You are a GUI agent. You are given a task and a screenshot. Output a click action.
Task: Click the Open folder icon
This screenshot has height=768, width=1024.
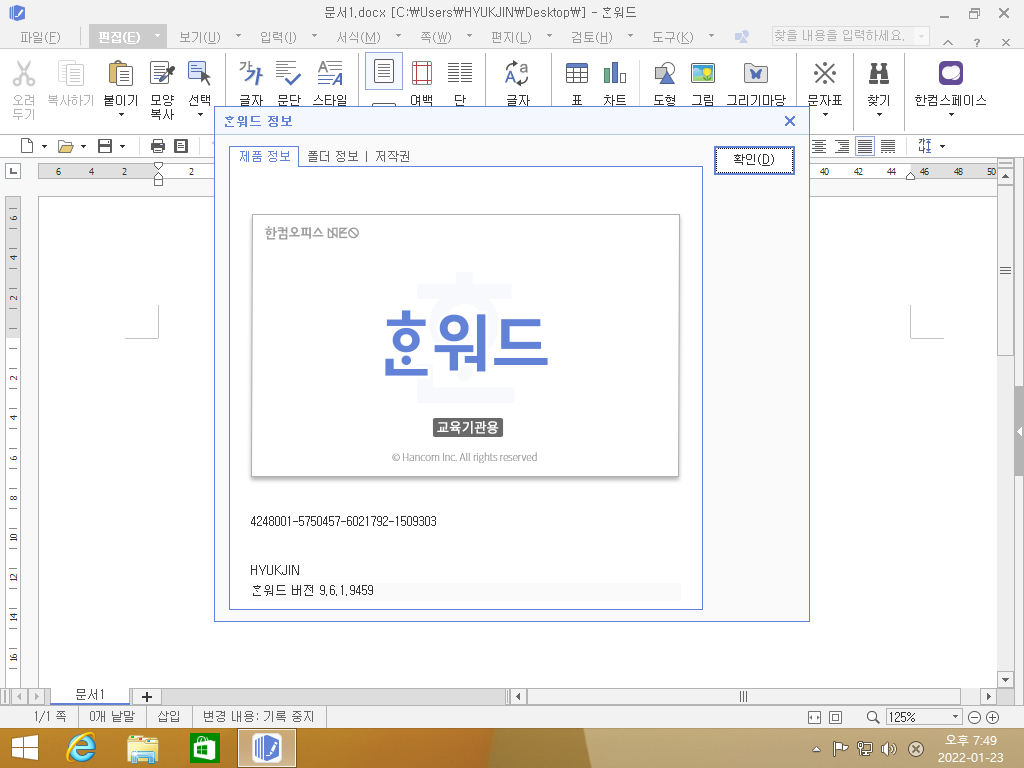65,146
